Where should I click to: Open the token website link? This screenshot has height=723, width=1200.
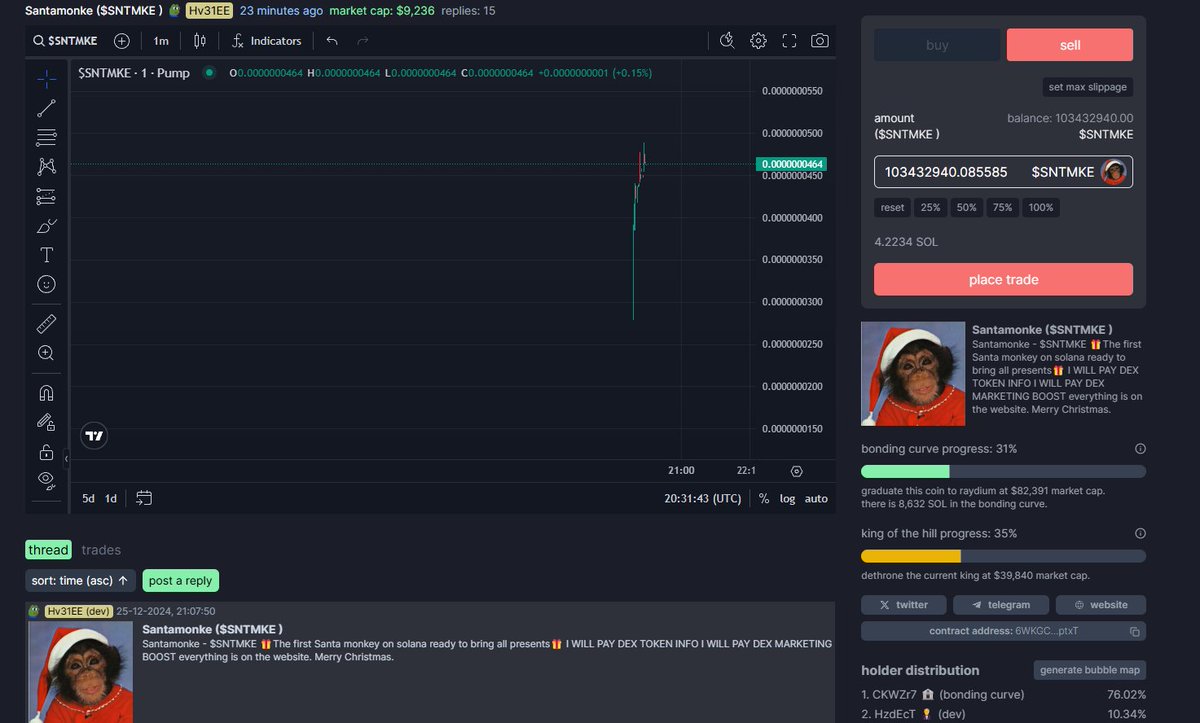click(1101, 605)
